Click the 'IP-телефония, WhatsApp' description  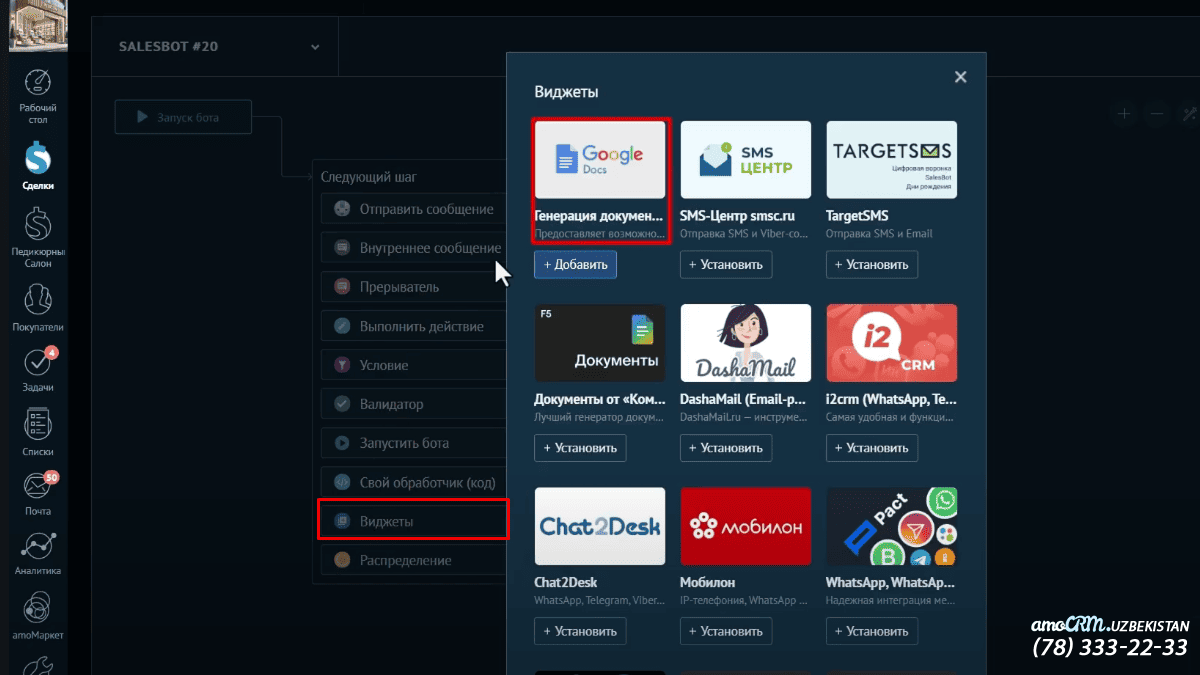point(745,601)
